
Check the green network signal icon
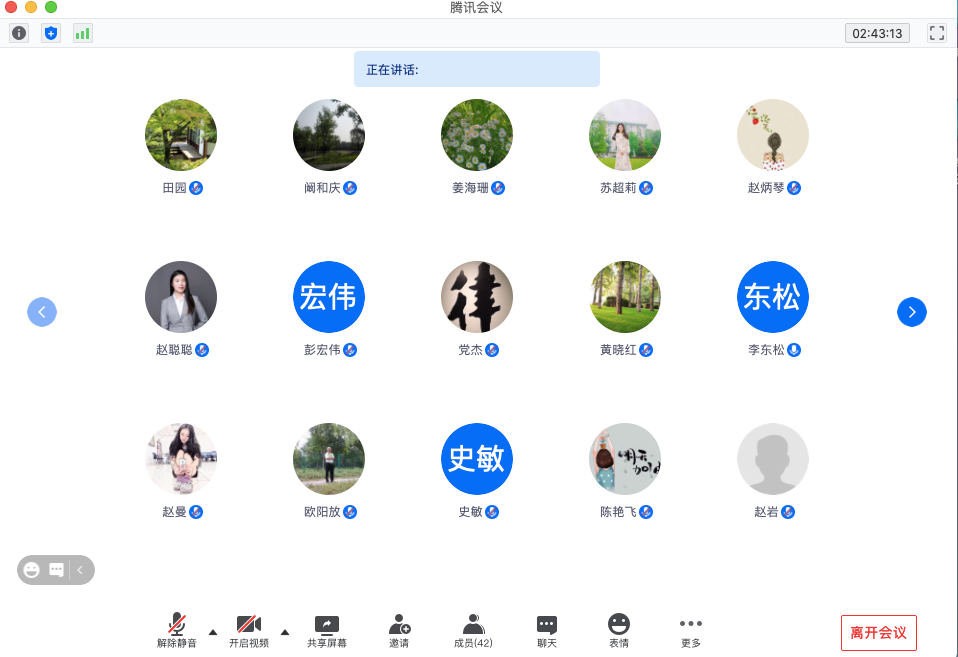[82, 33]
